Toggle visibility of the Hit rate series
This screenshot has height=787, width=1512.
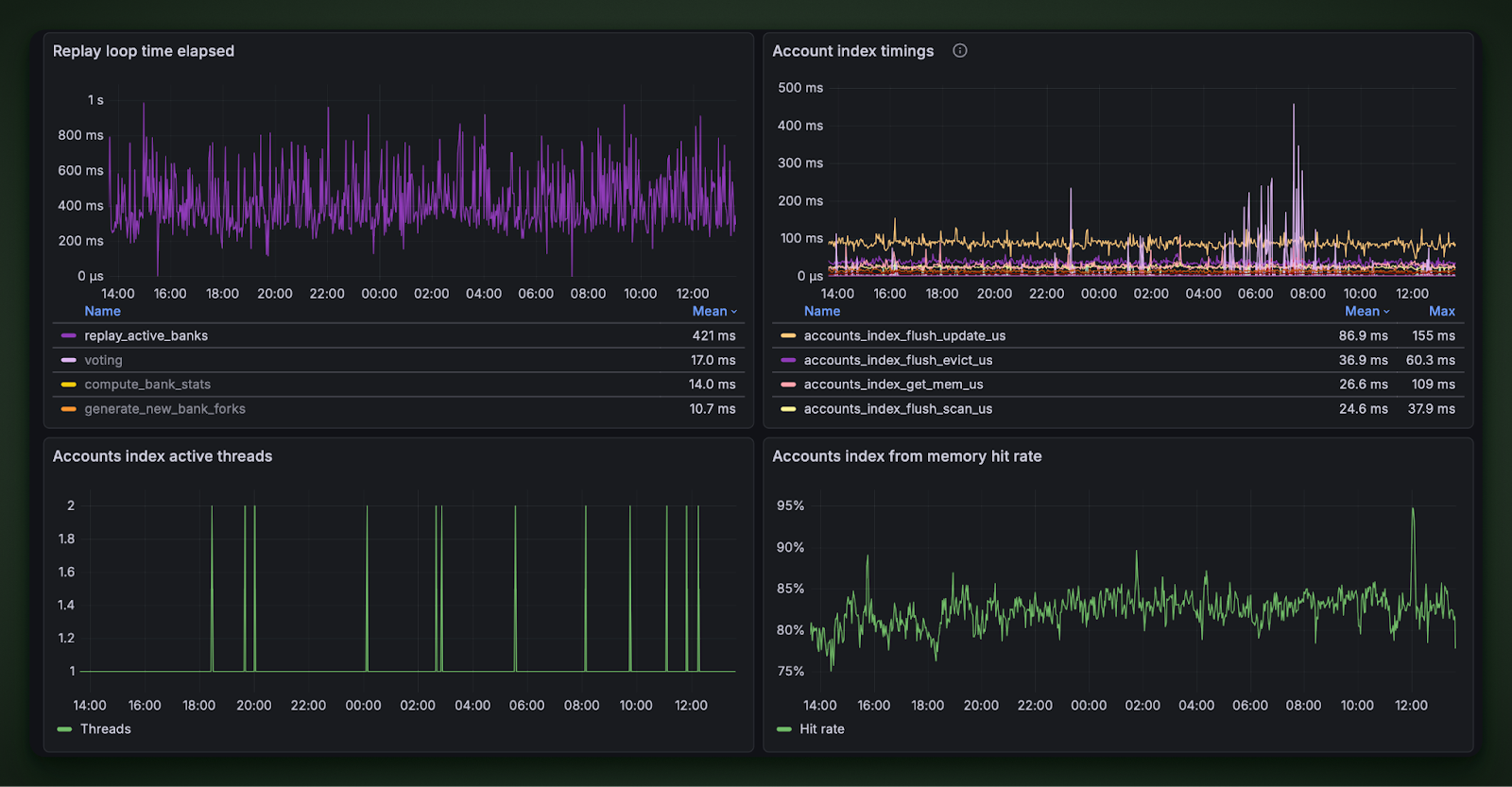(822, 729)
